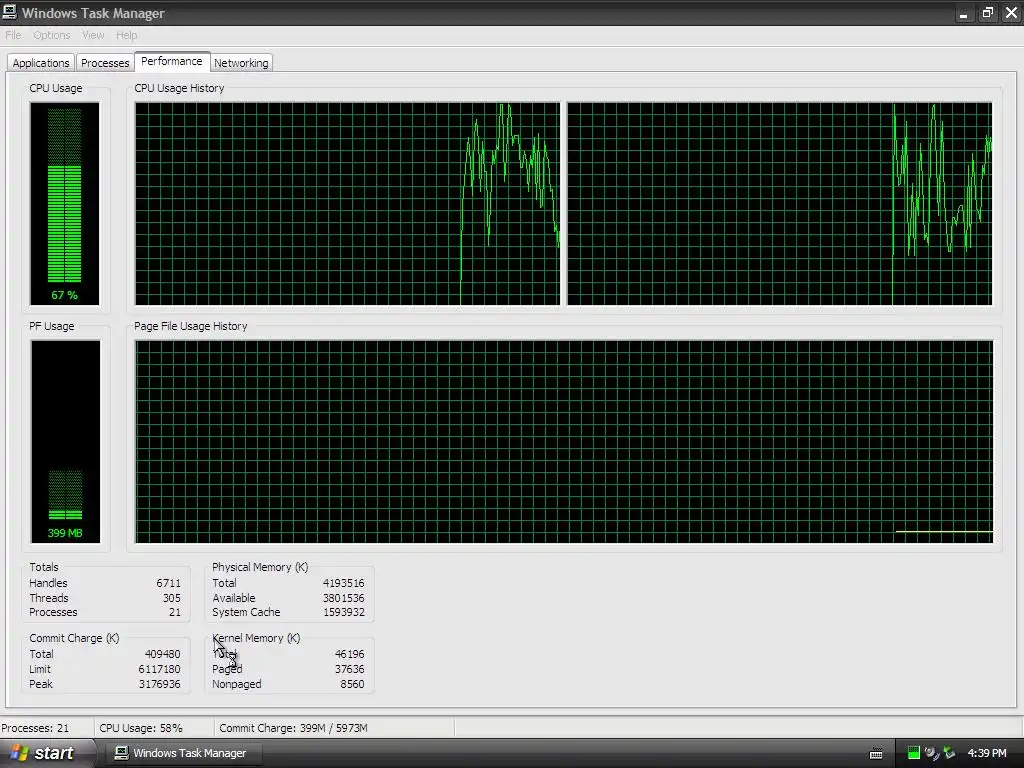
Task: Click the Nonpaged label under Kernel Memory
Action: click(x=236, y=684)
